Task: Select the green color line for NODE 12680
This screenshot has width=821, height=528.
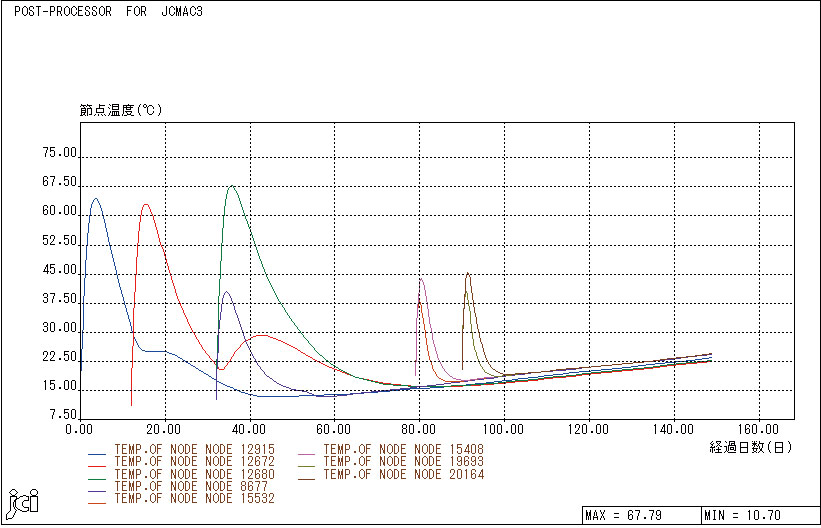Action: (97, 478)
